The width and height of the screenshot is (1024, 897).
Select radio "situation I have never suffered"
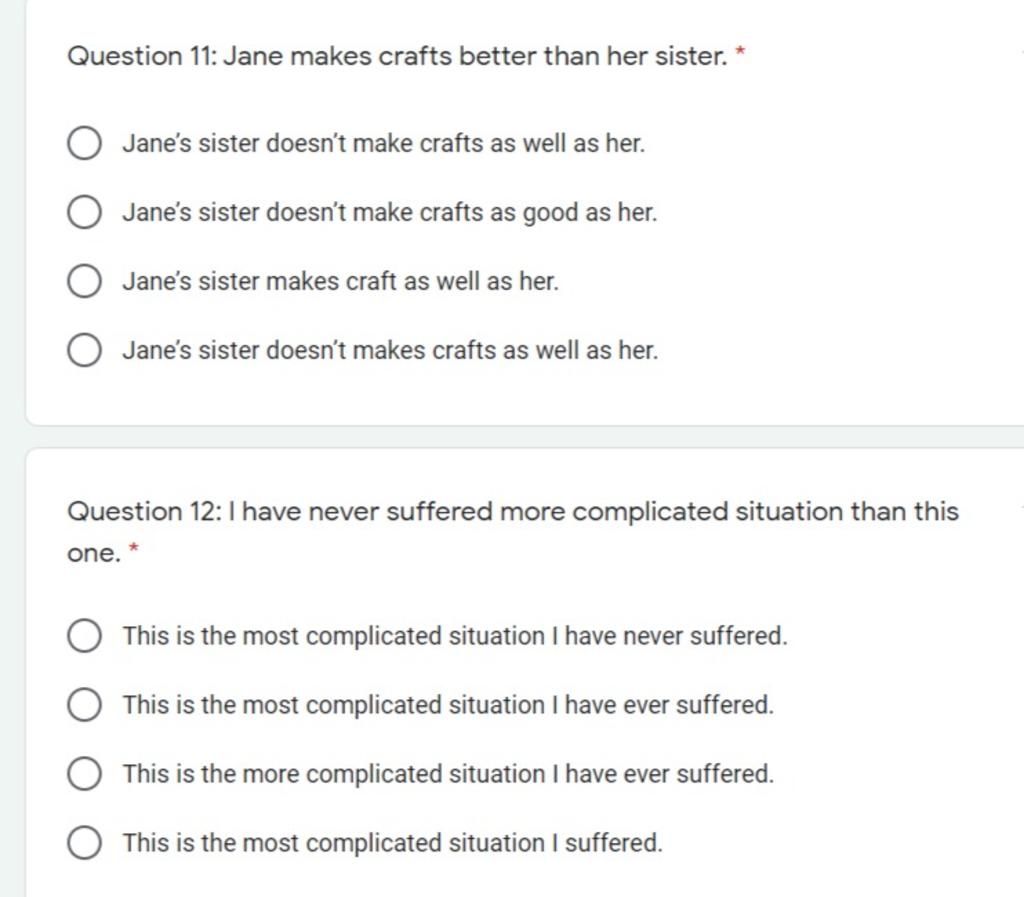[x=84, y=636]
